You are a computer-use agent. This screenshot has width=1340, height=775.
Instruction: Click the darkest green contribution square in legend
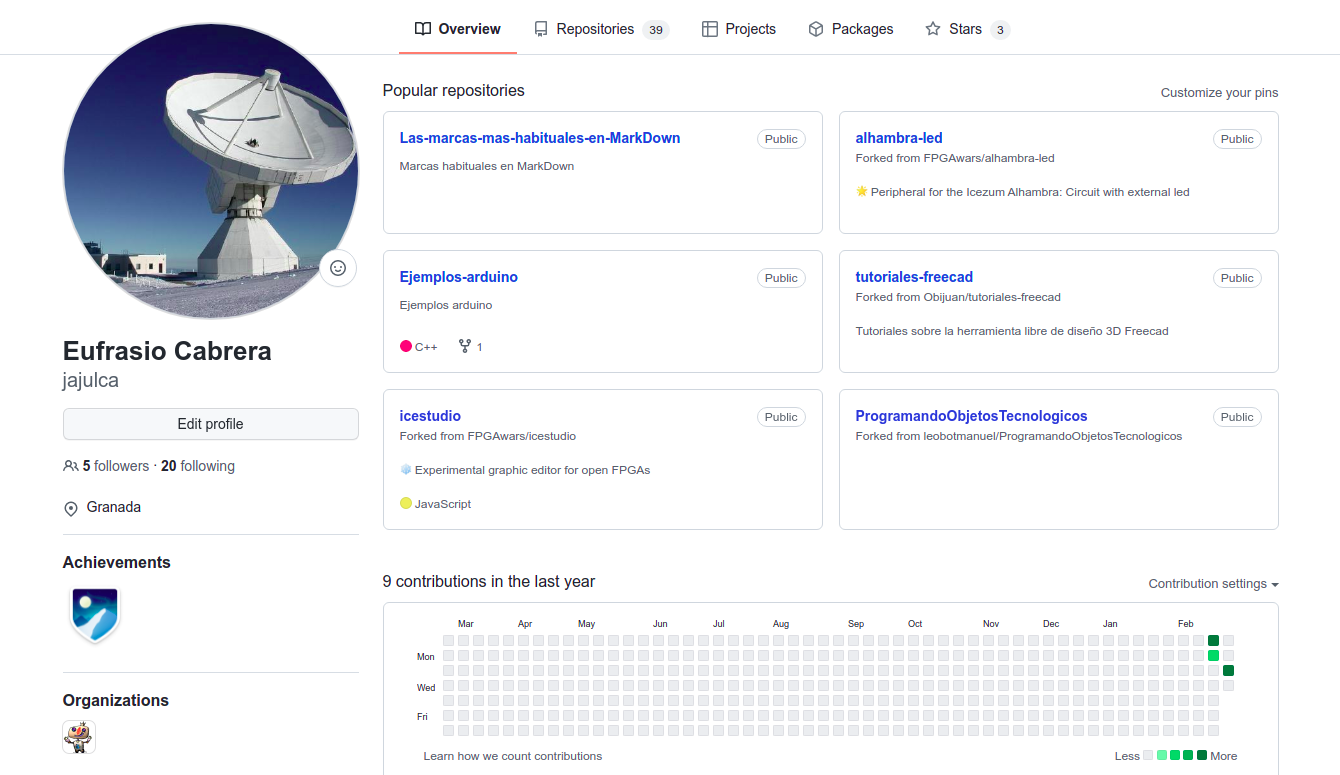click(x=1202, y=756)
